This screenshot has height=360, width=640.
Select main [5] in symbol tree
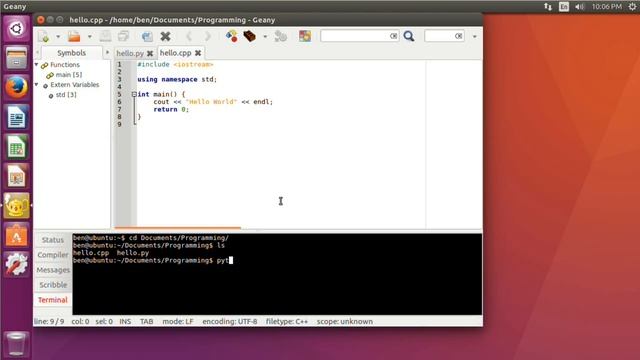69,75
